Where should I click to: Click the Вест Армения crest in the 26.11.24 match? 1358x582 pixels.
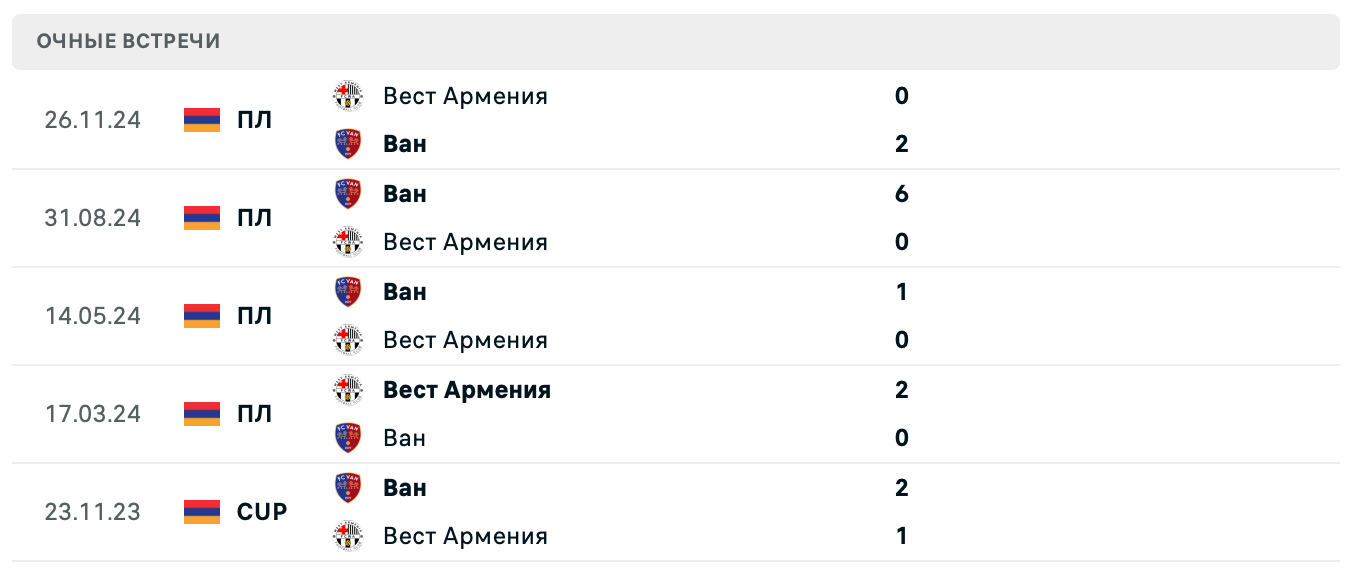click(348, 96)
